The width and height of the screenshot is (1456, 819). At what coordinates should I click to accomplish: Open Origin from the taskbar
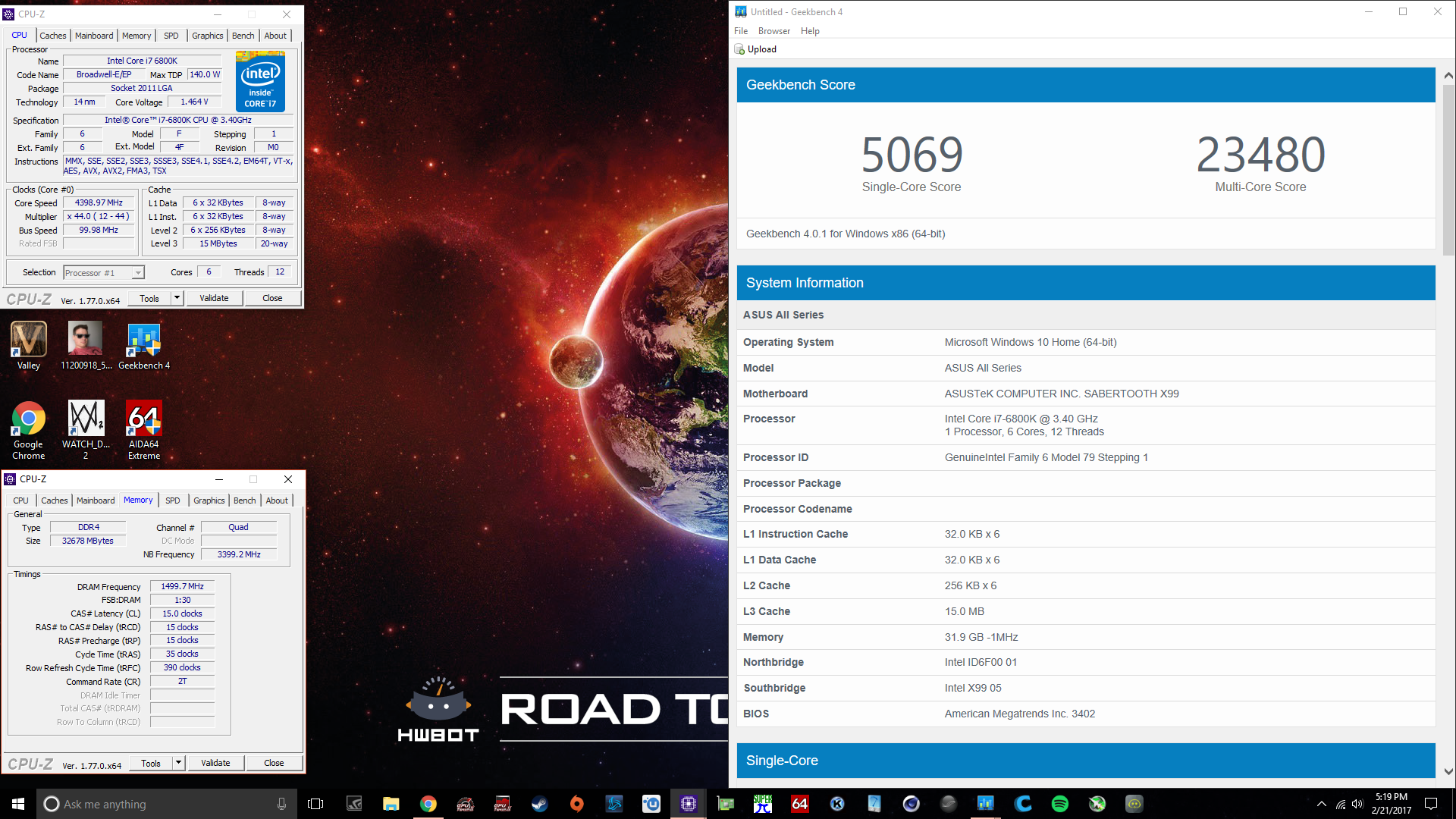coord(577,804)
